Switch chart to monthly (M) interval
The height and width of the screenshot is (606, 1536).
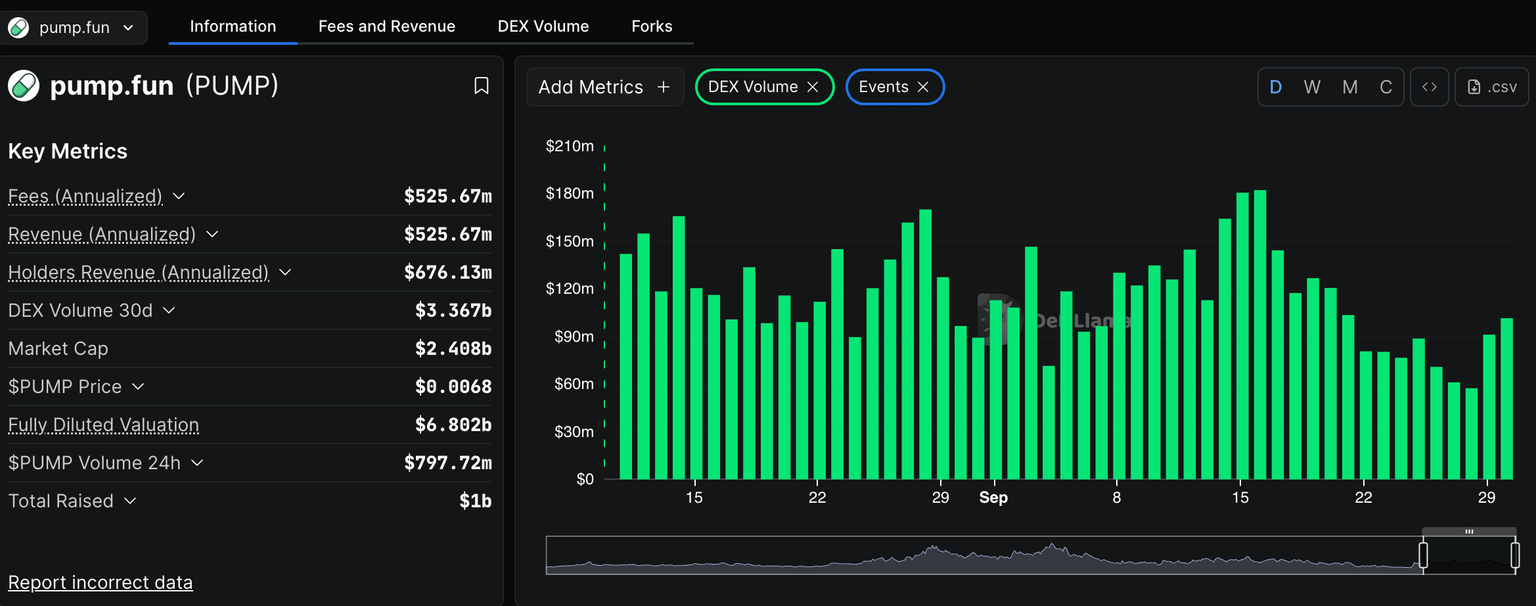pyautogui.click(x=1349, y=87)
